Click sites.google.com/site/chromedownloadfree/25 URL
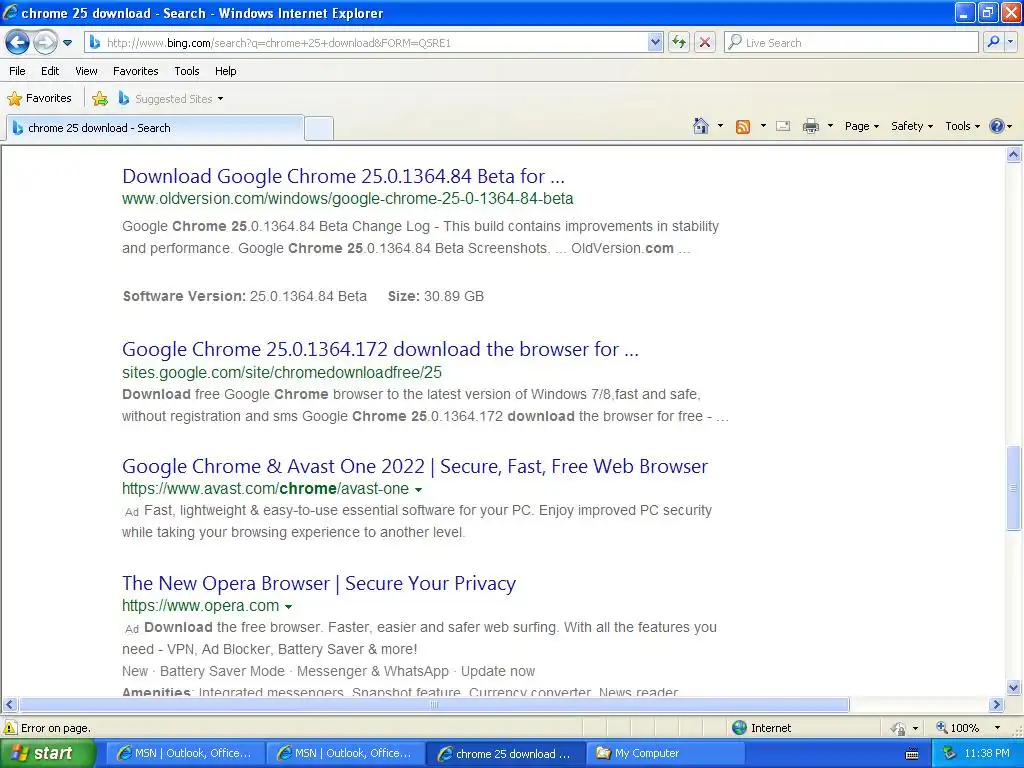1024x768 pixels. click(282, 372)
